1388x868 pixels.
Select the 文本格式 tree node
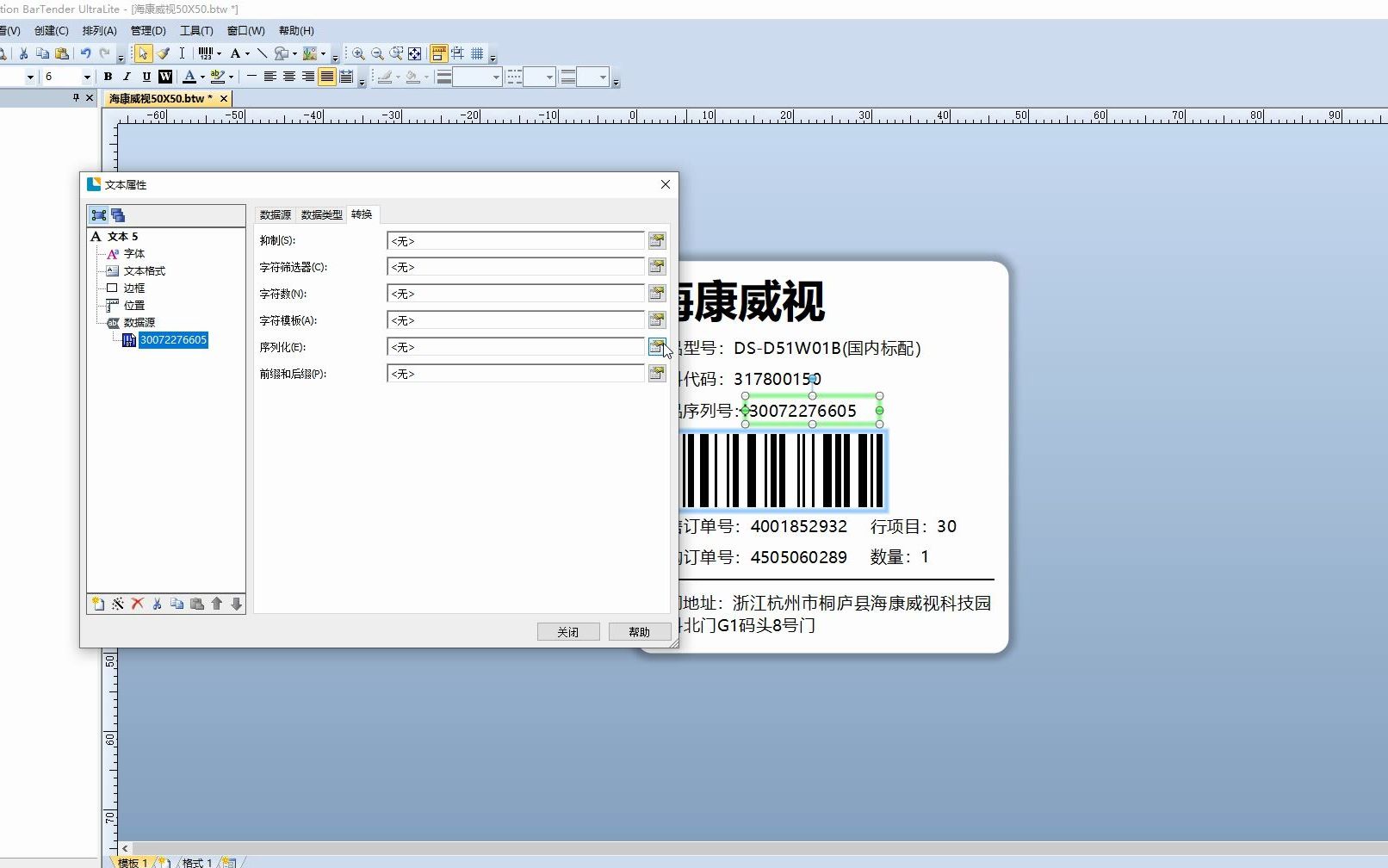(x=145, y=270)
